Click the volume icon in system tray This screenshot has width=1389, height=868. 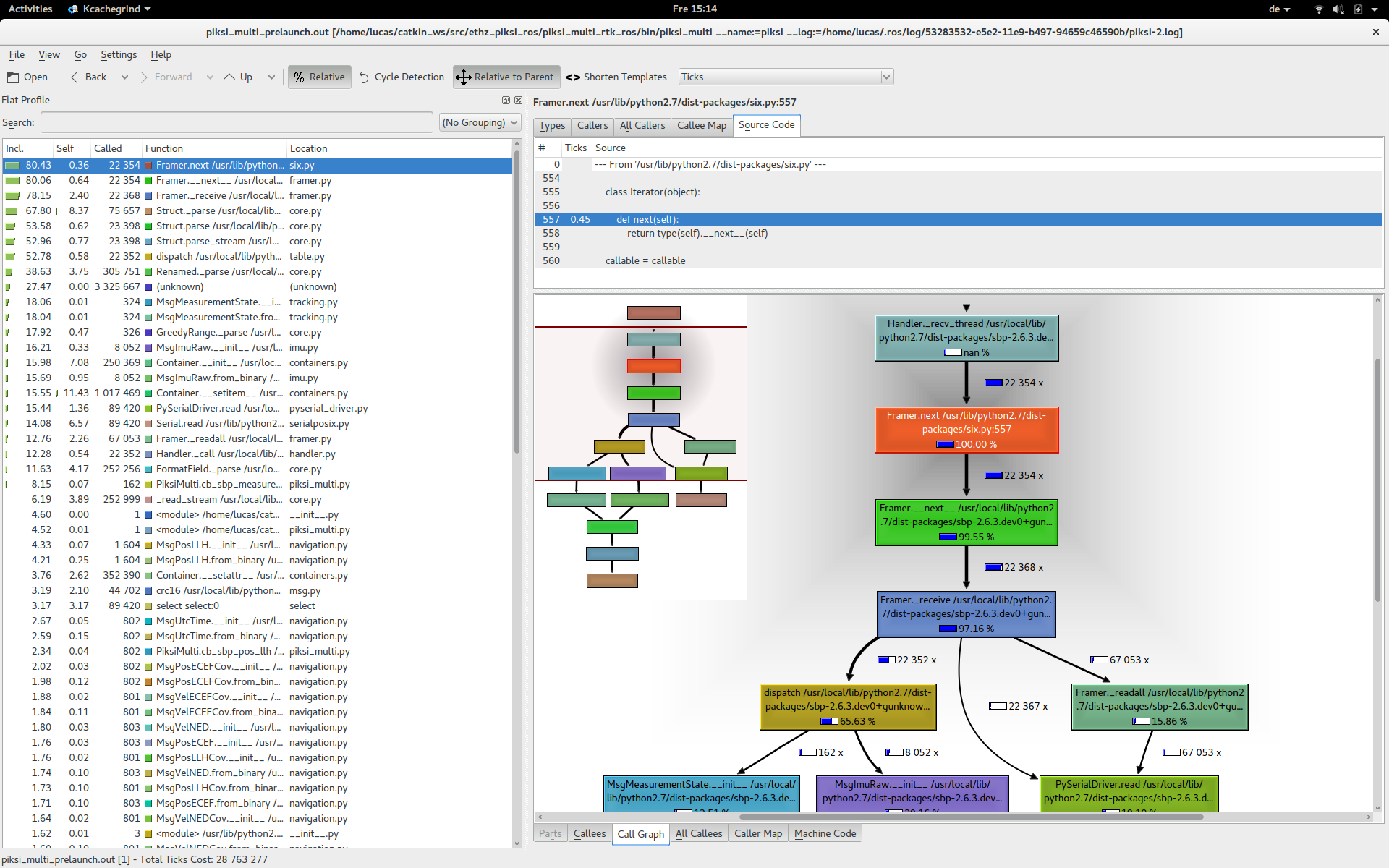(x=1339, y=9)
